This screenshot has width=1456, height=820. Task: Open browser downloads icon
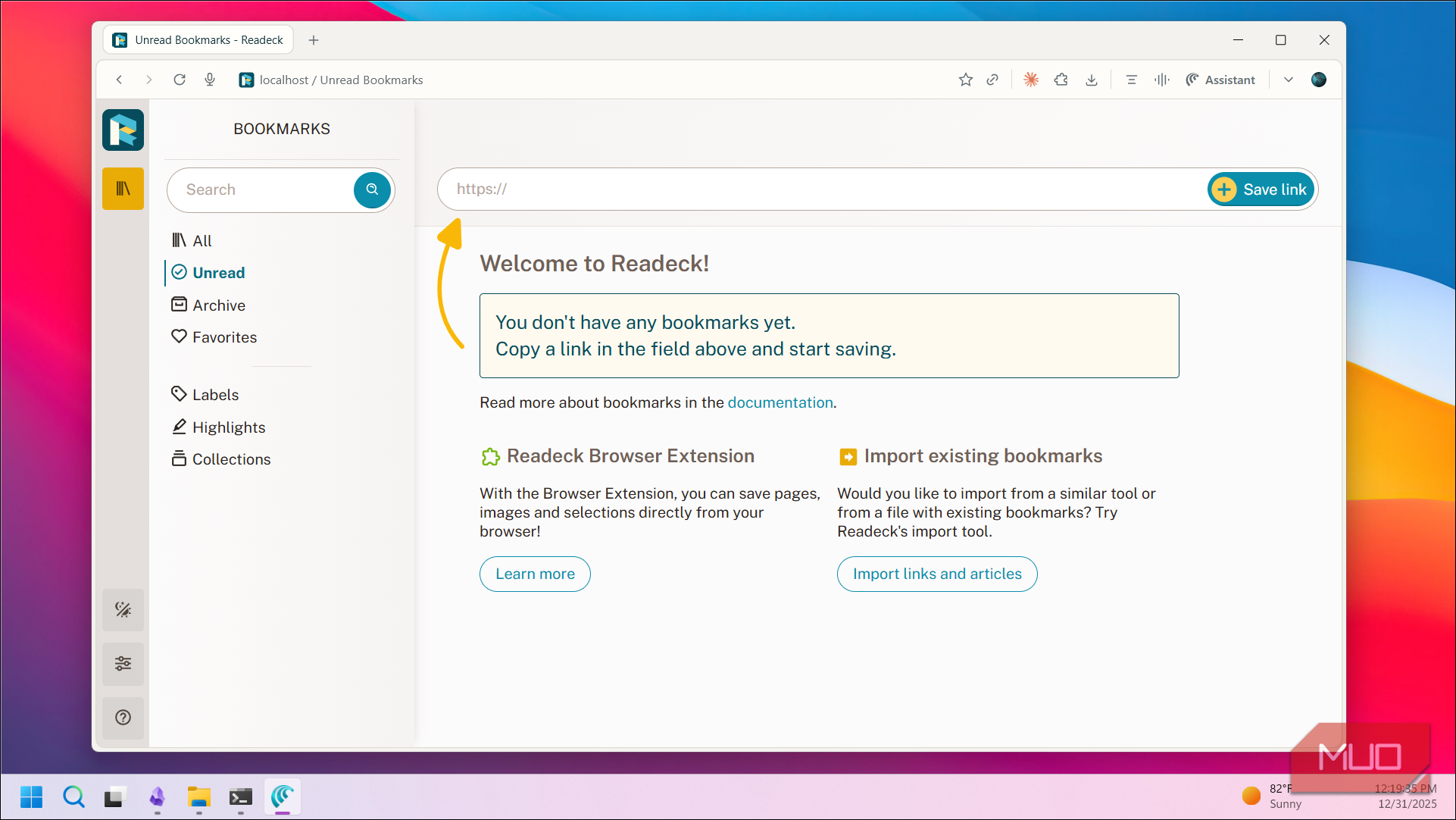tap(1092, 80)
